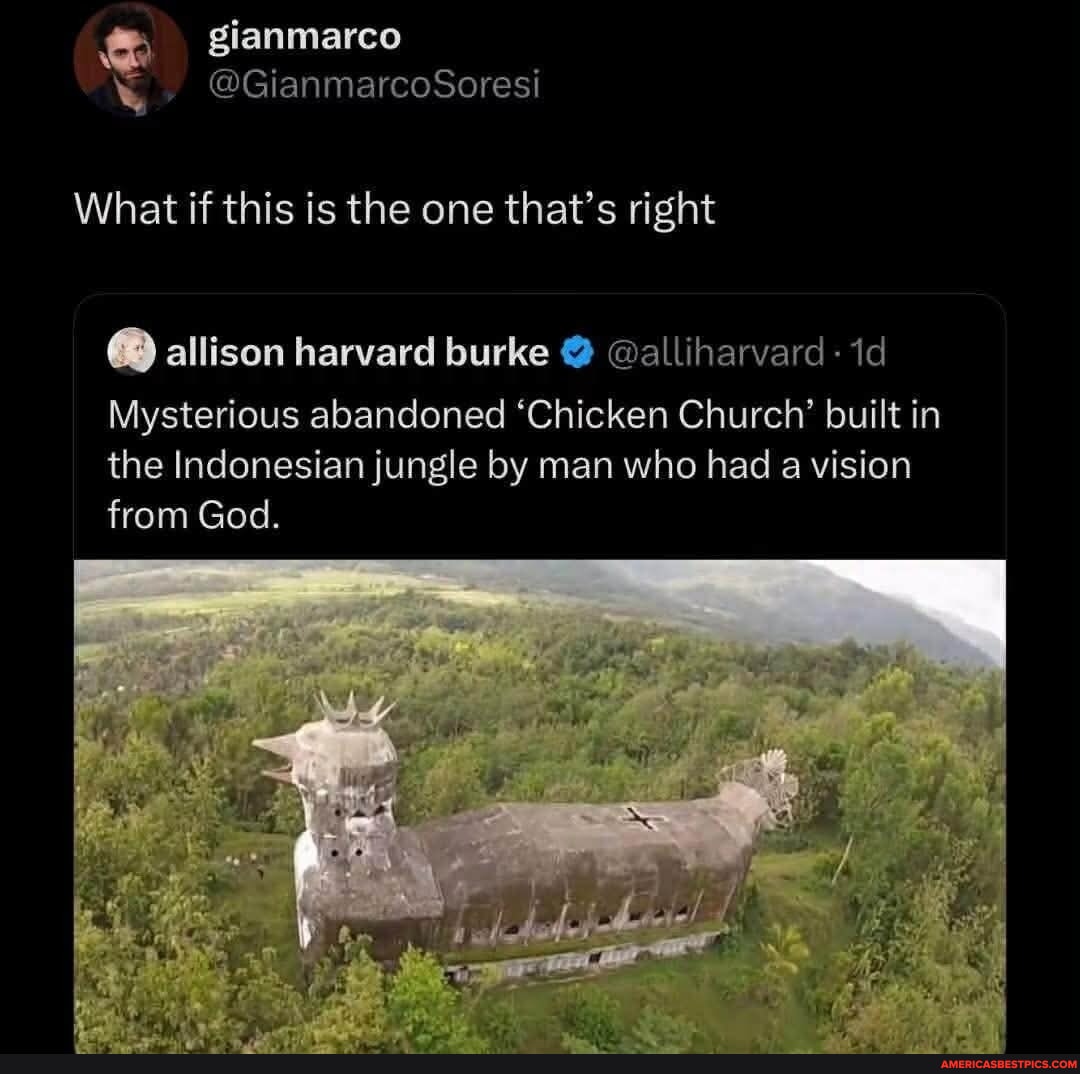1080x1074 pixels.
Task: Open the @alliharvard handle link
Action: (x=716, y=352)
